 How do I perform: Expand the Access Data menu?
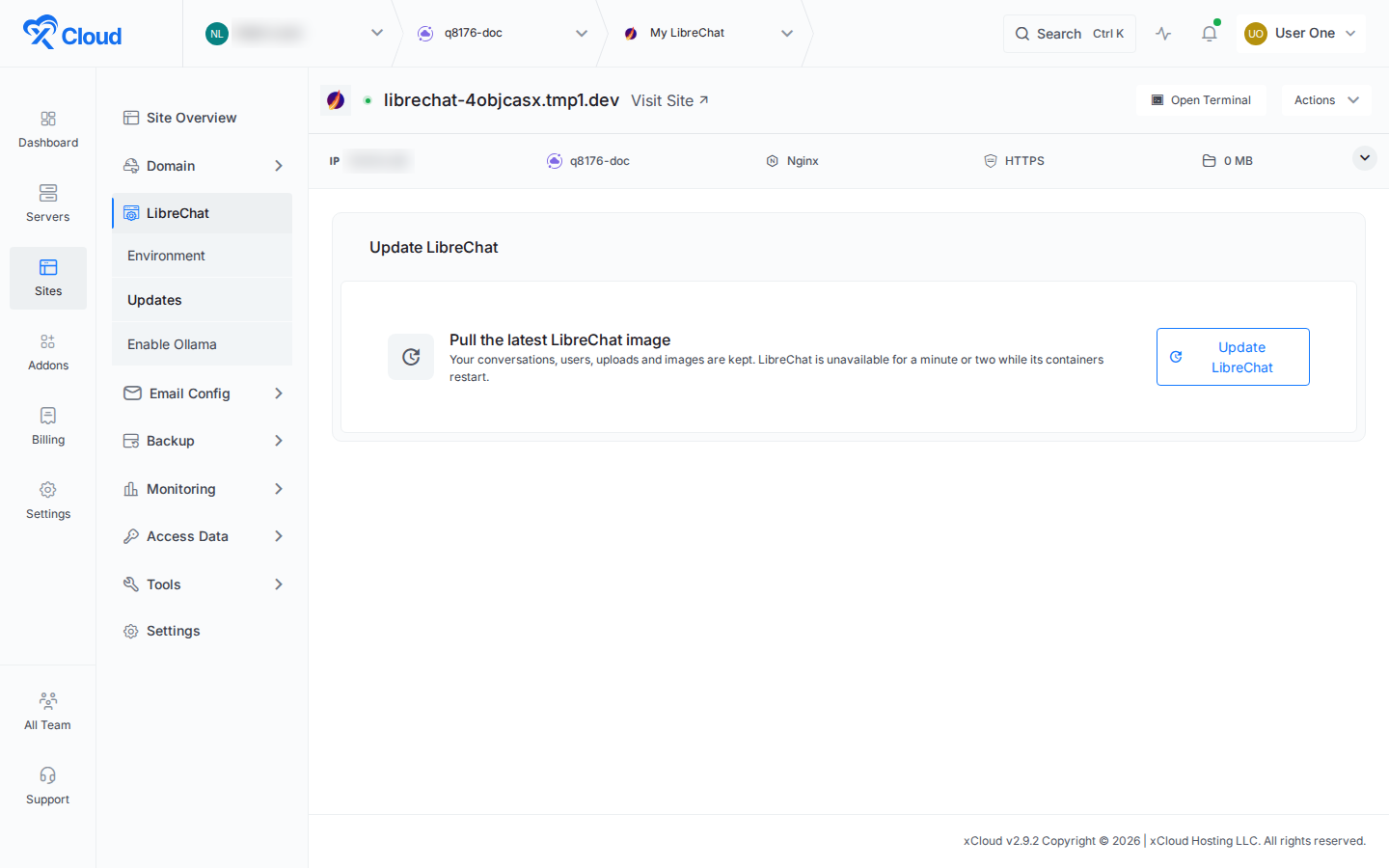click(202, 536)
